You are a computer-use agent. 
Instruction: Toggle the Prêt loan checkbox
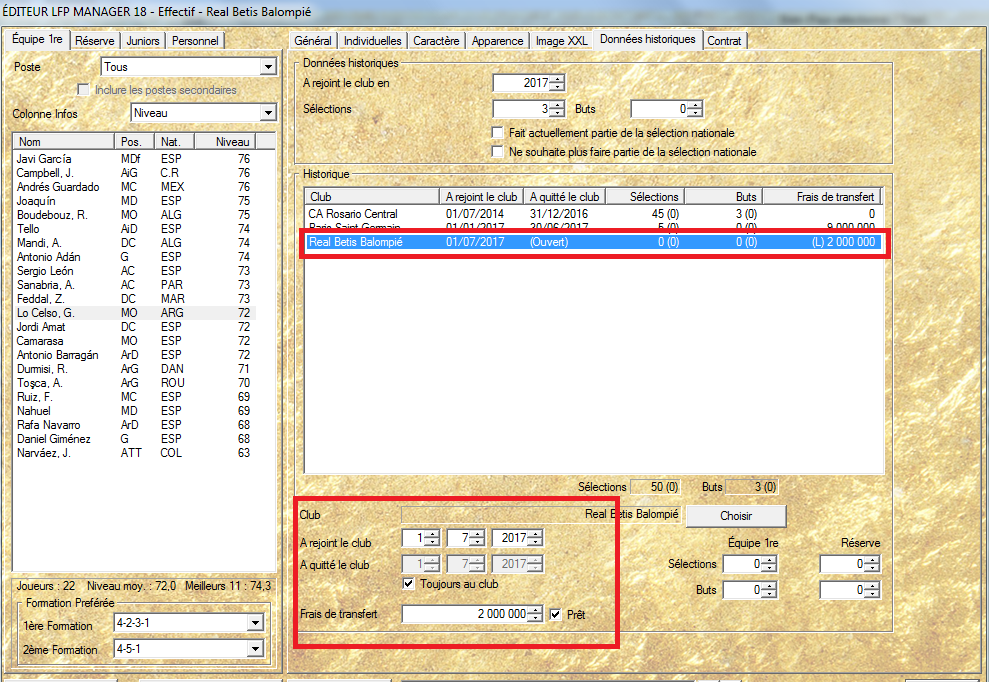(x=556, y=614)
